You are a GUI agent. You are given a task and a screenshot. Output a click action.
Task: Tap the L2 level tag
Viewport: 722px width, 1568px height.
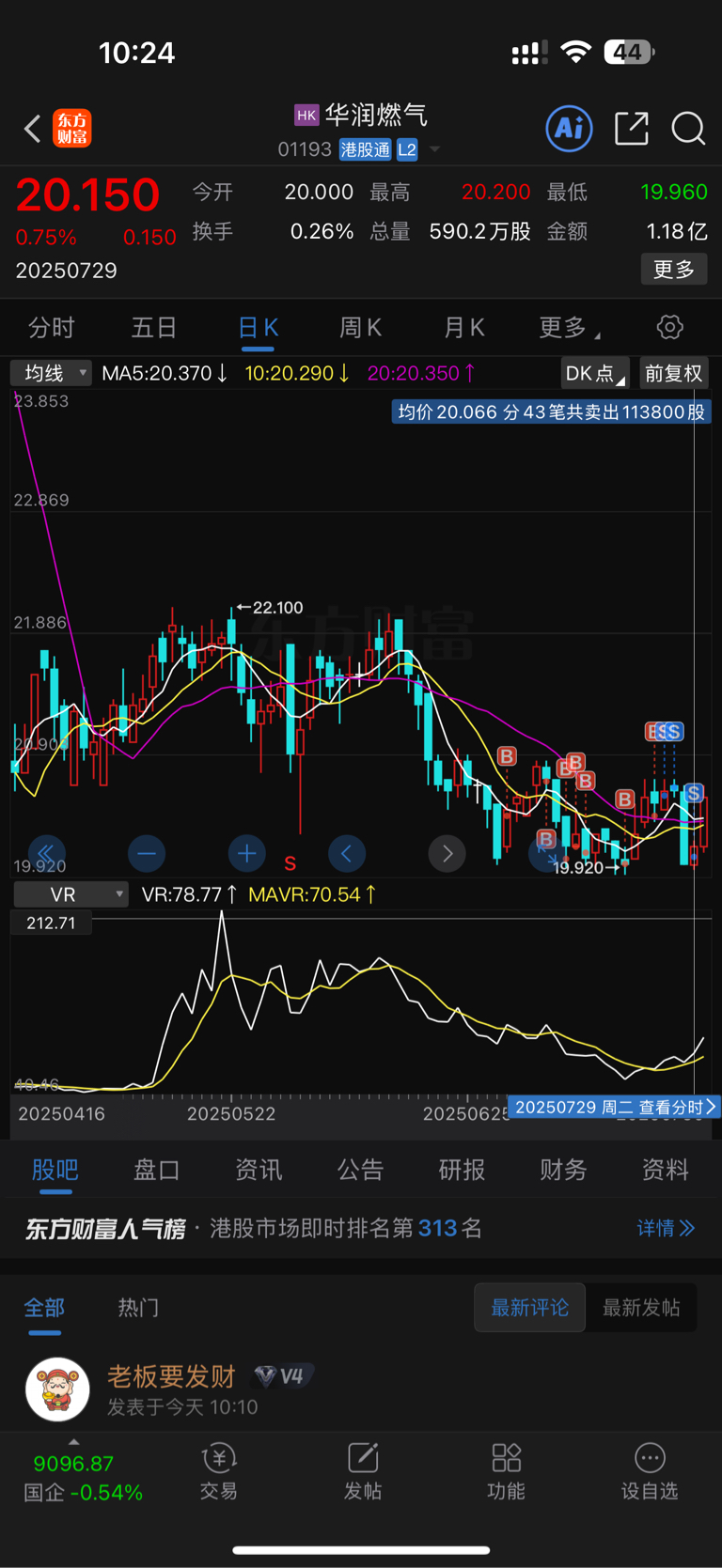(407, 149)
